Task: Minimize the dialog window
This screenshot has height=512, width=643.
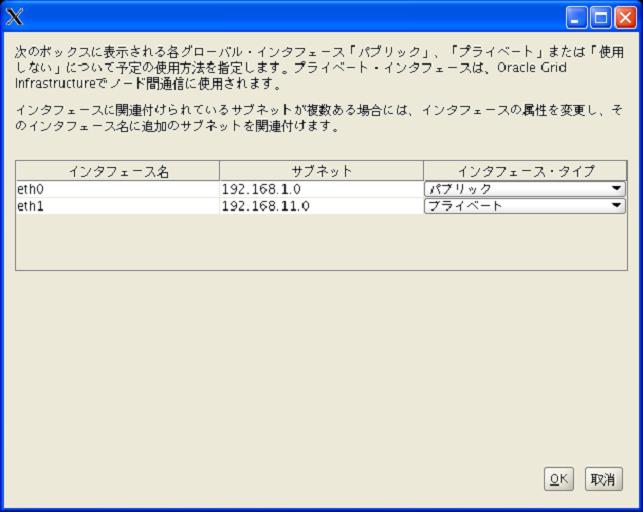Action: pyautogui.click(x=576, y=18)
